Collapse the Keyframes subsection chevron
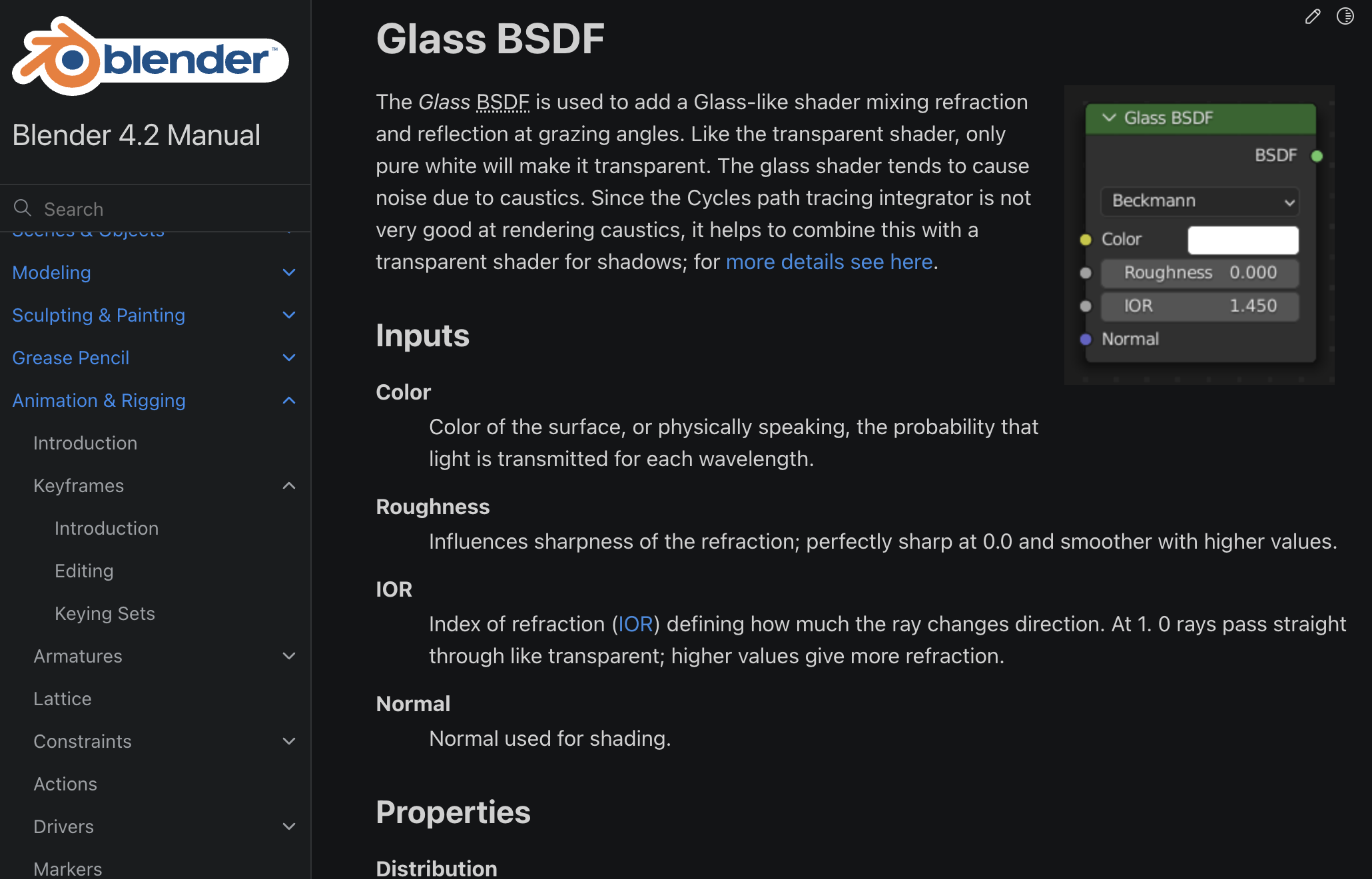This screenshot has height=879, width=1372. coord(289,485)
